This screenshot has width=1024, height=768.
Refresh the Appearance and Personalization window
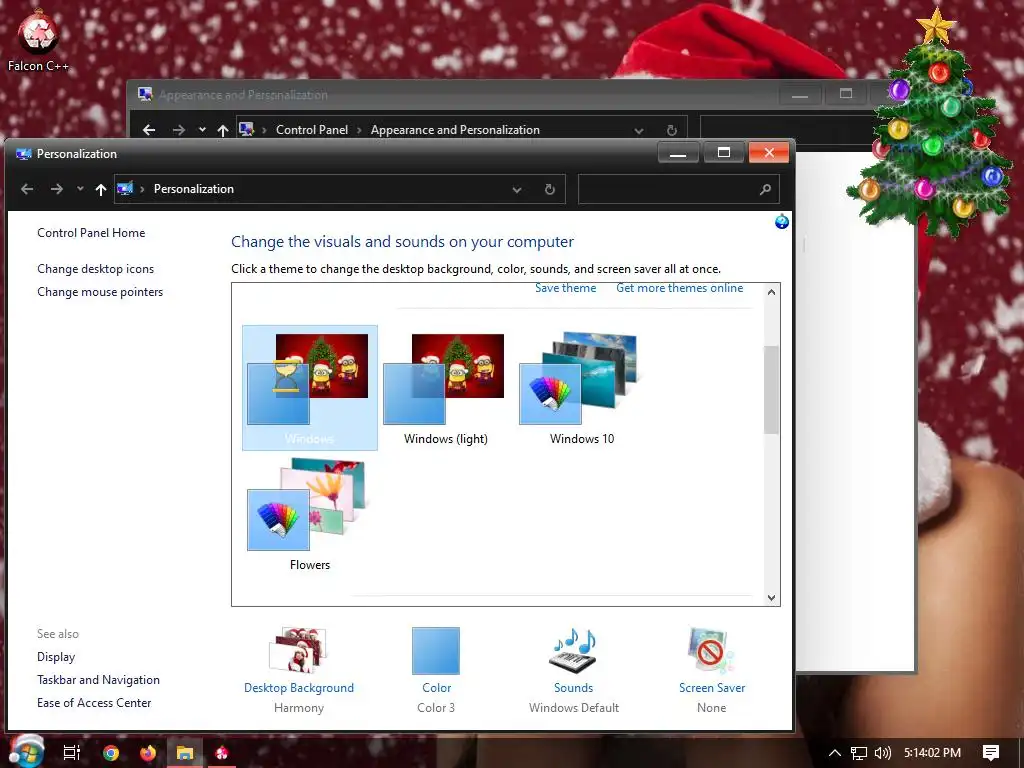671,131
